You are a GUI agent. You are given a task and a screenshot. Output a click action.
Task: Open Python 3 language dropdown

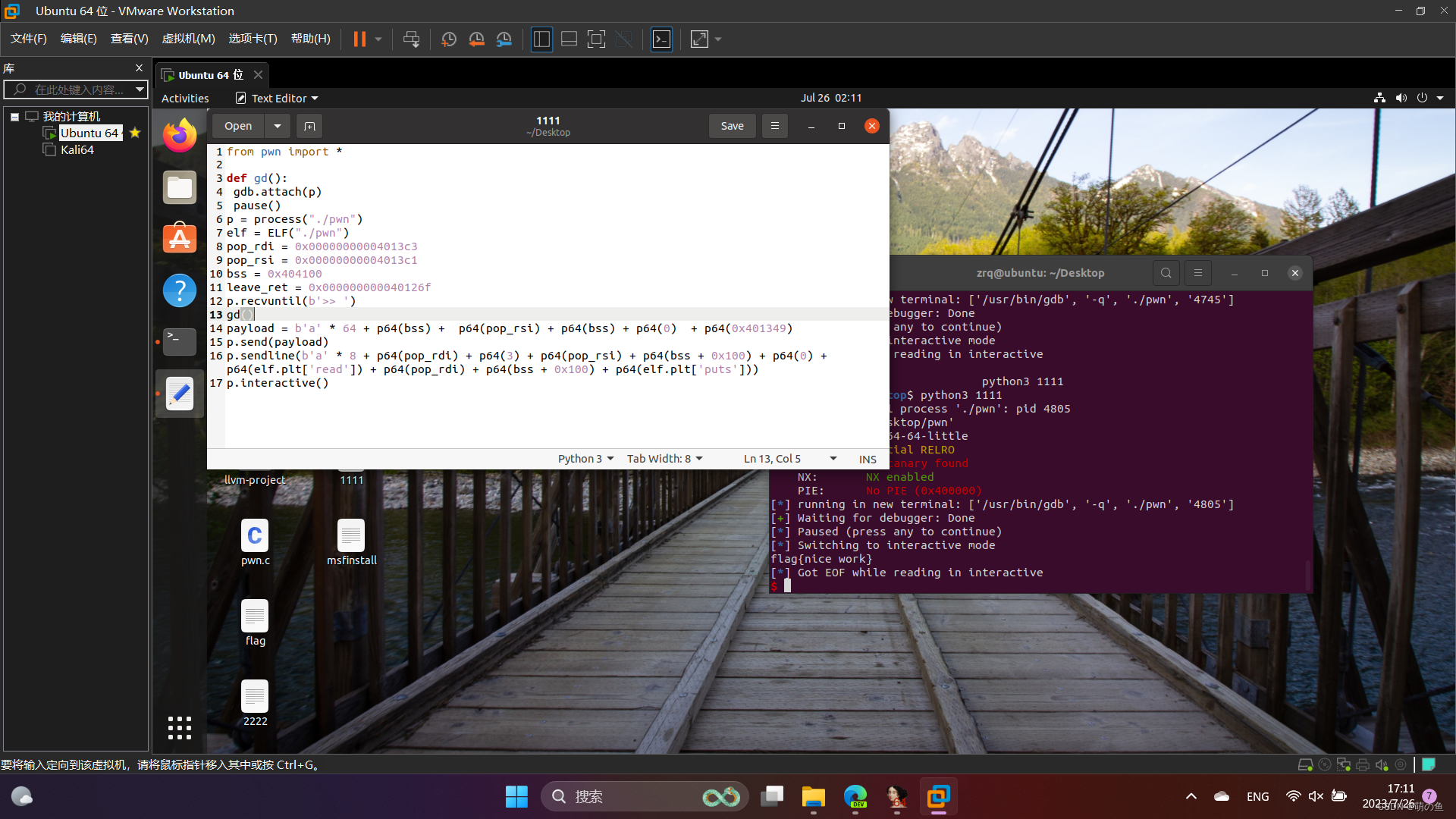(x=585, y=459)
